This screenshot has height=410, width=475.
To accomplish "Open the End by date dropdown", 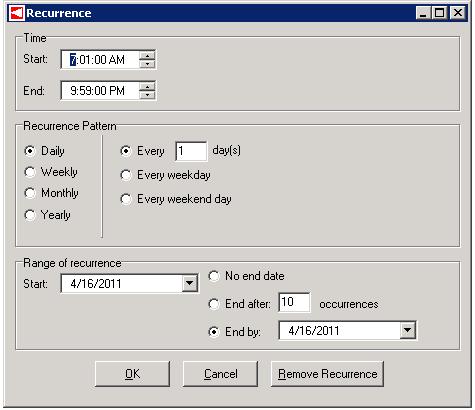I will pyautogui.click(x=407, y=331).
